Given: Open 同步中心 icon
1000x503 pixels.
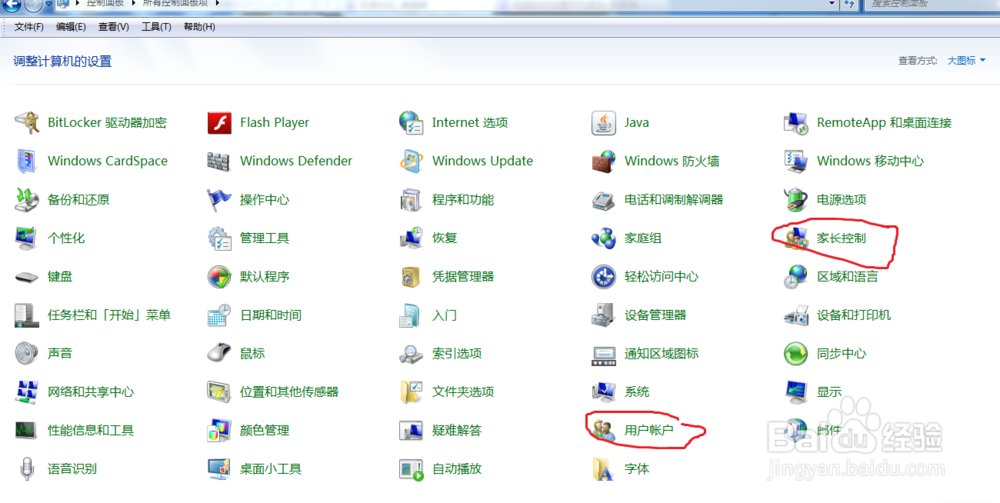Looking at the screenshot, I should coord(796,353).
